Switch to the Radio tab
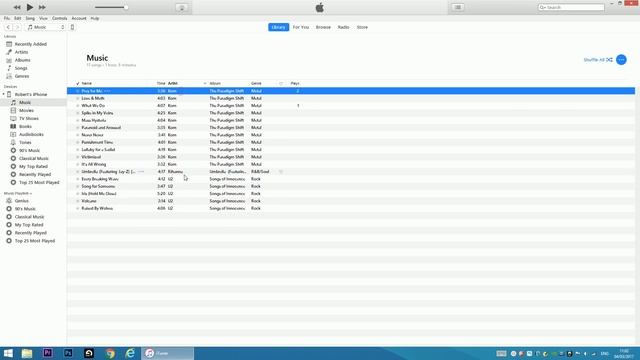The width and height of the screenshot is (640, 360). tap(343, 27)
